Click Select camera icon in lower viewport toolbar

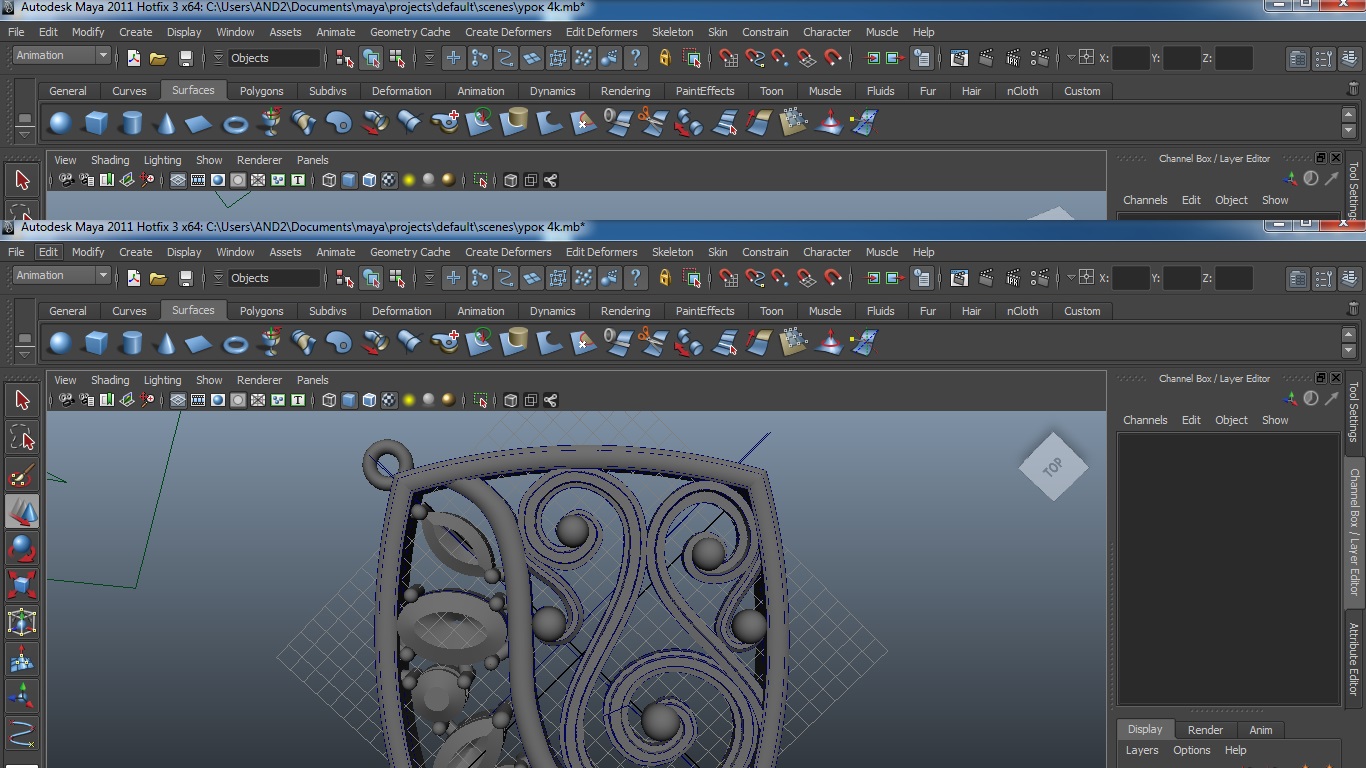pyautogui.click(x=66, y=400)
